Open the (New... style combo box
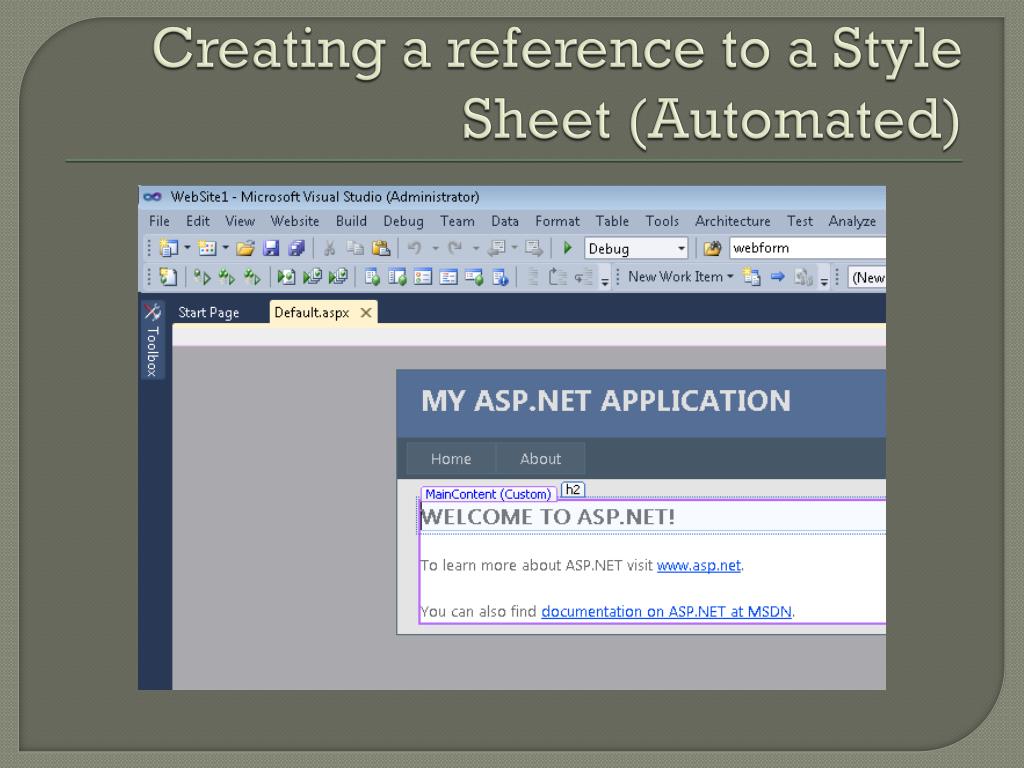Image resolution: width=1024 pixels, height=768 pixels. [x=867, y=278]
